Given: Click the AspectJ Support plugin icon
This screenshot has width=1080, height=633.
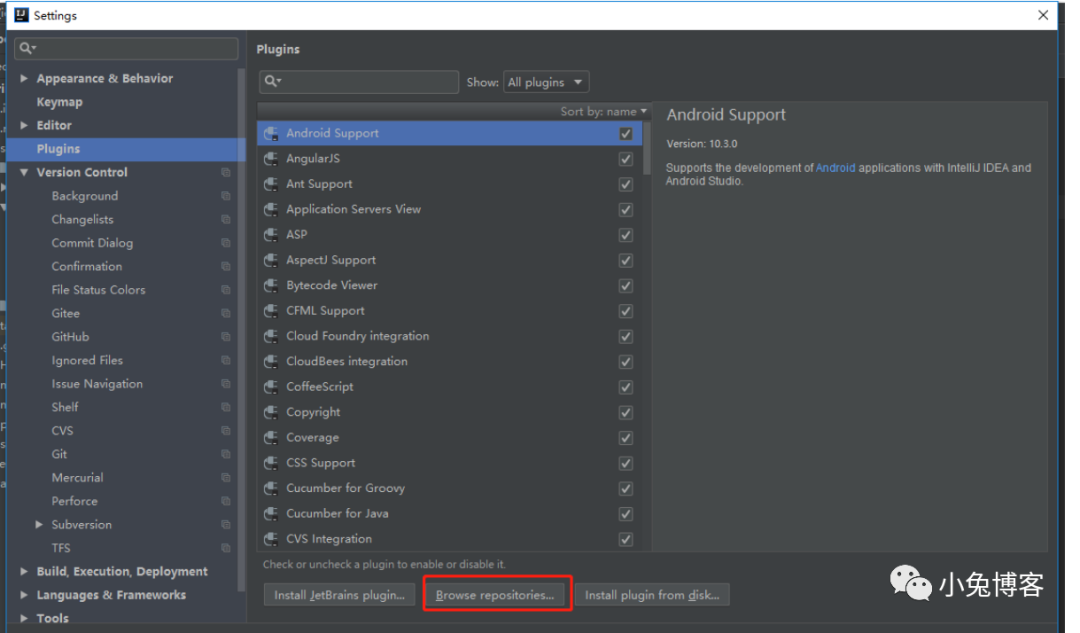Looking at the screenshot, I should click(271, 260).
